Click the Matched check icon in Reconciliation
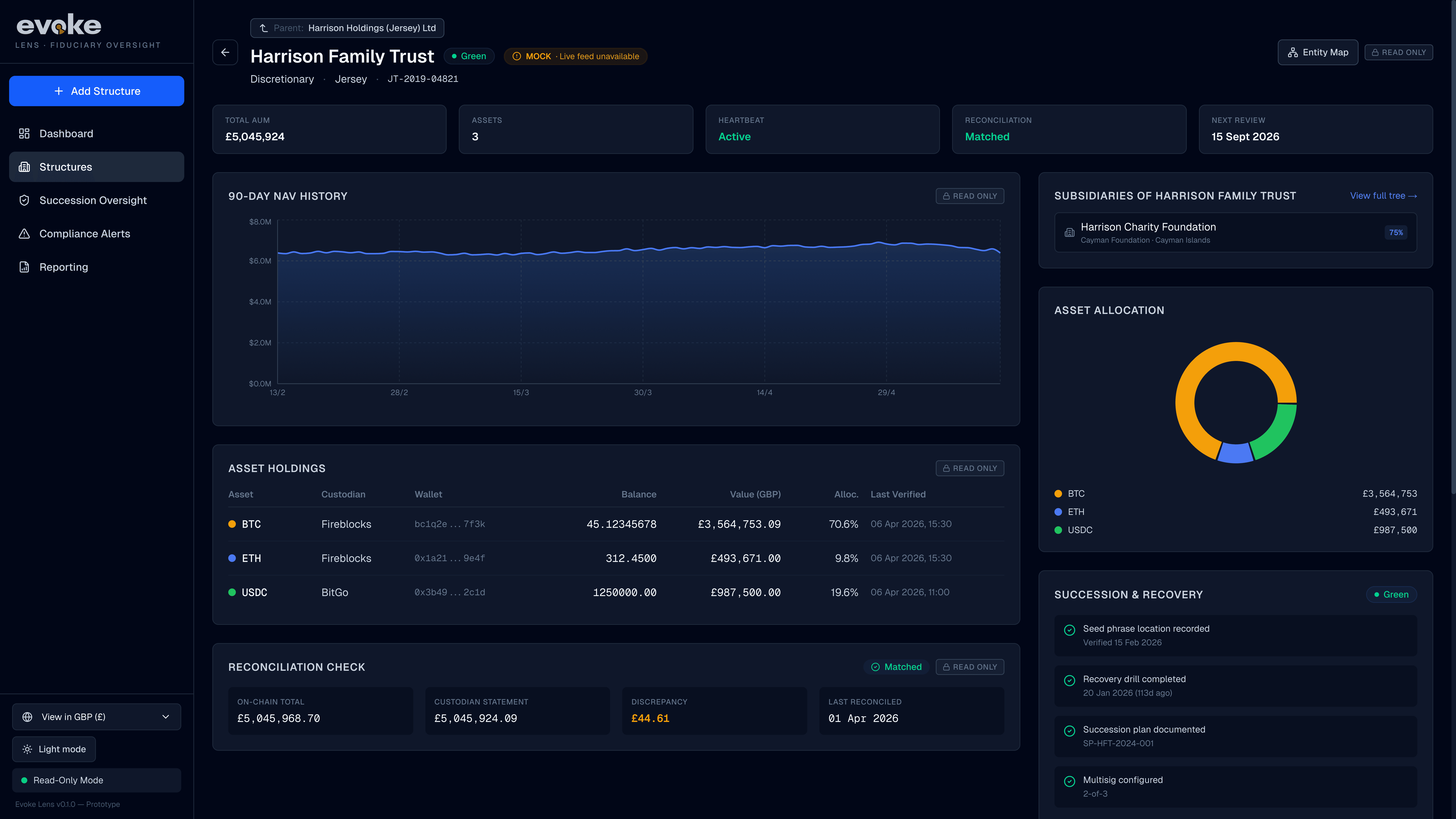 click(x=875, y=667)
